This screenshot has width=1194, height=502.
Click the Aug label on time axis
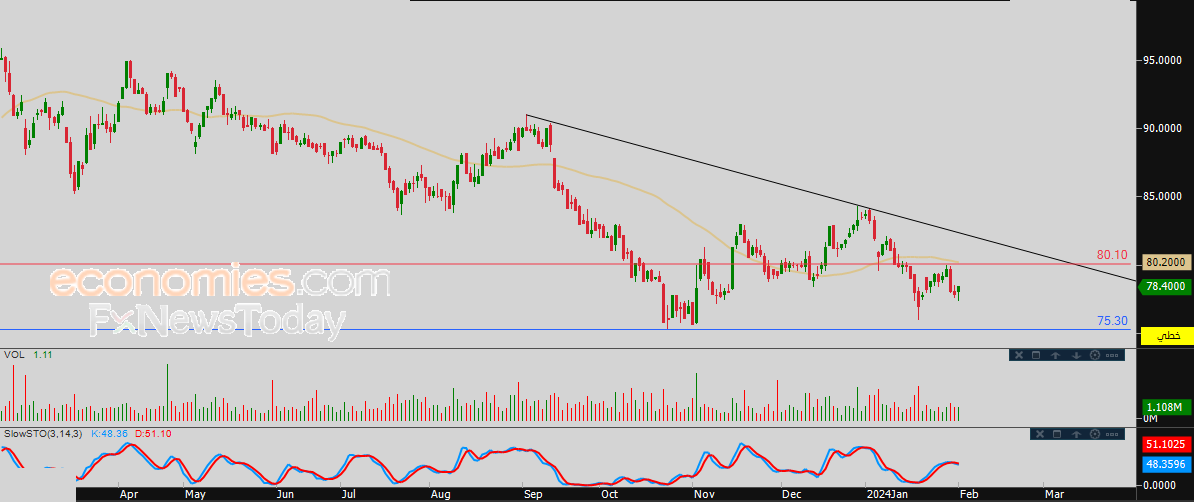(x=441, y=494)
